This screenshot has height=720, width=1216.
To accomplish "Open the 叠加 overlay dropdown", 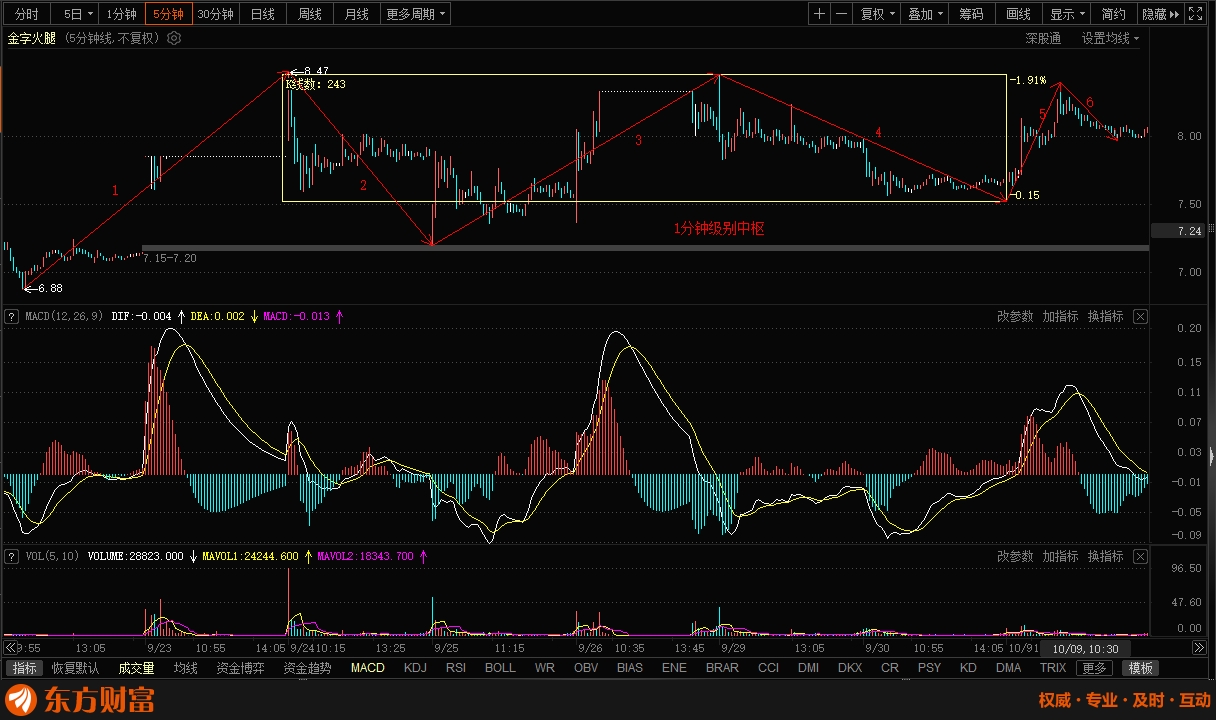I will [x=925, y=14].
